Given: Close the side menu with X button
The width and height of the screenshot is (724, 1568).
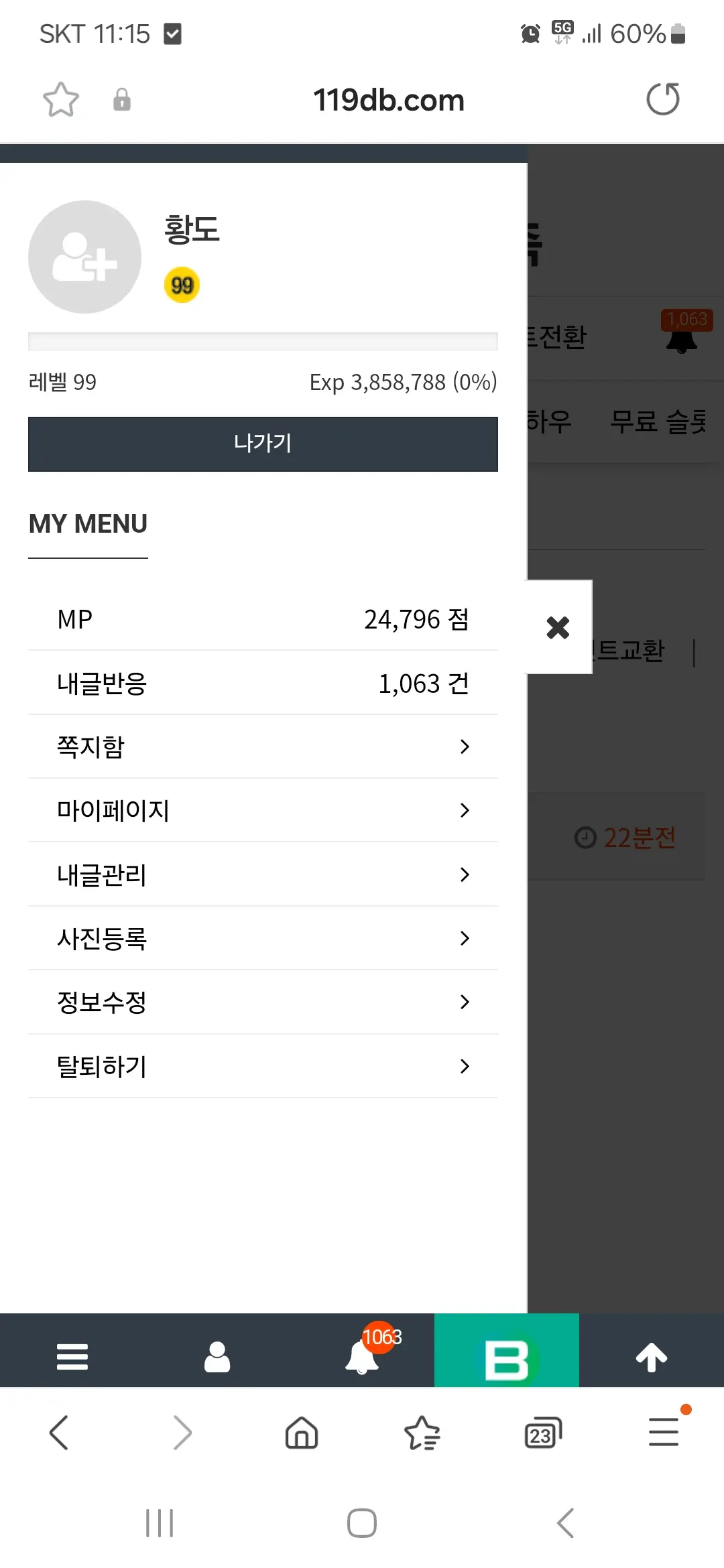Looking at the screenshot, I should pyautogui.click(x=558, y=627).
